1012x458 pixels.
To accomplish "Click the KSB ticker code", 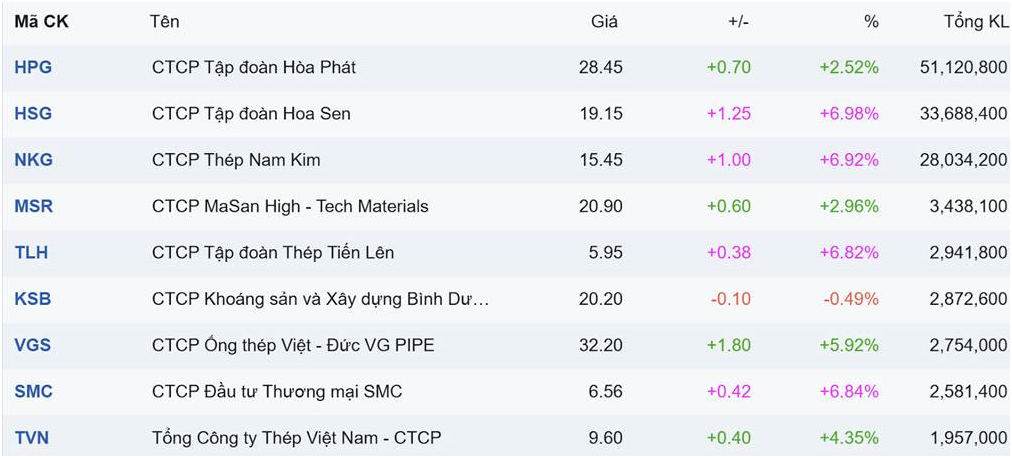I will [33, 299].
